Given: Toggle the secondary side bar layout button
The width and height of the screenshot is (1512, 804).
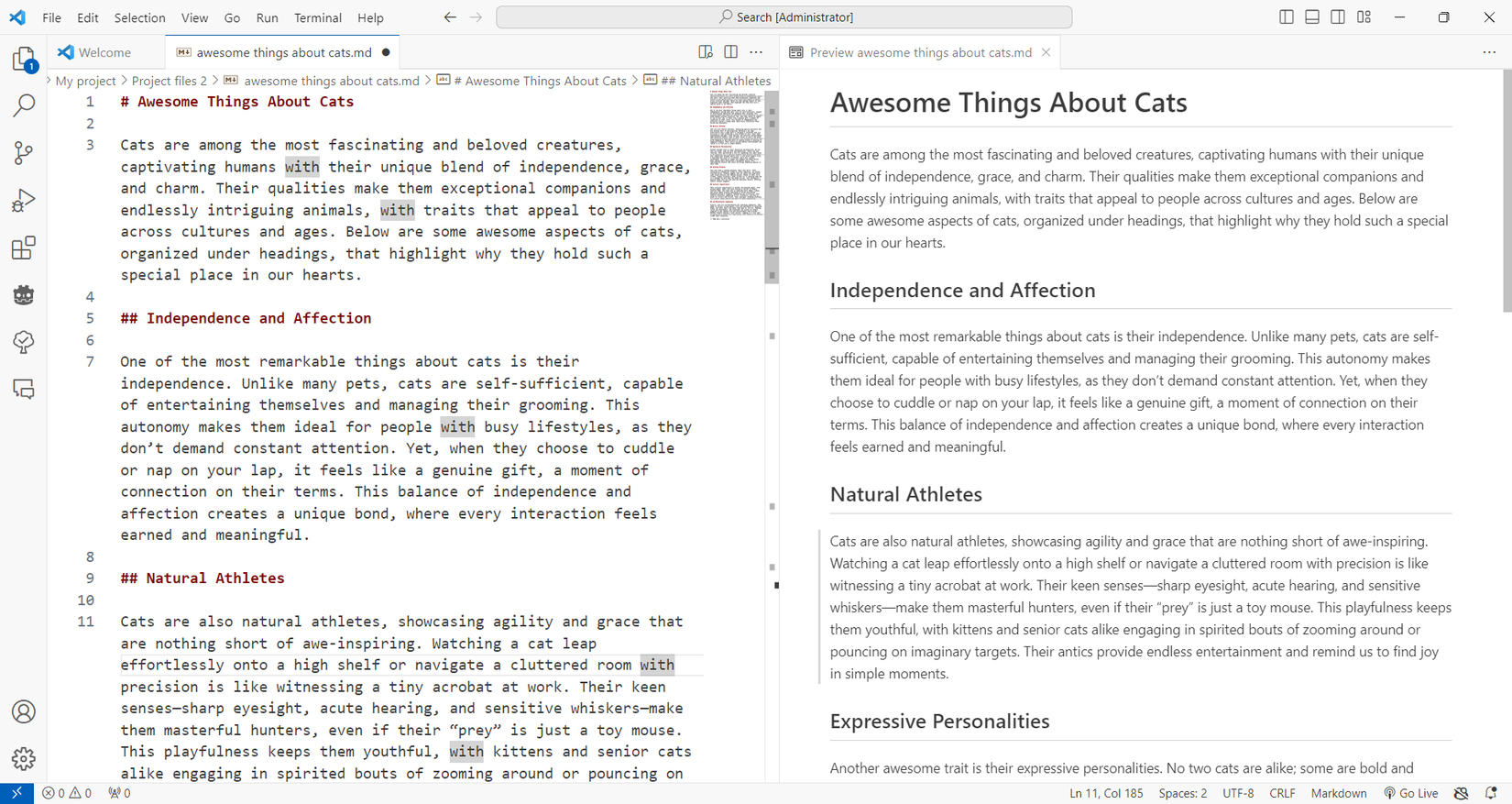Looking at the screenshot, I should coord(1338,17).
